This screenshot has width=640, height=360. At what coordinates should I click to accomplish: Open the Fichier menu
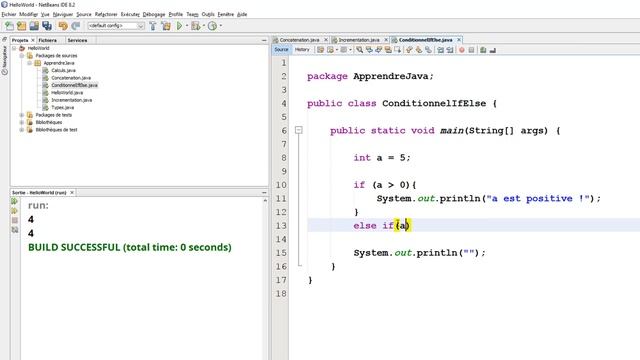(x=9, y=14)
